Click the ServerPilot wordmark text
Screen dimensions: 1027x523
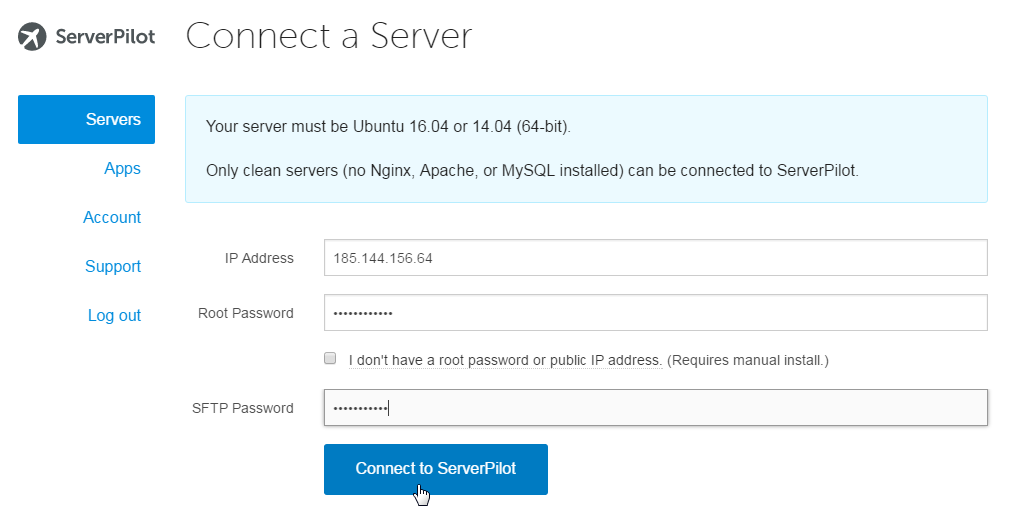[105, 36]
